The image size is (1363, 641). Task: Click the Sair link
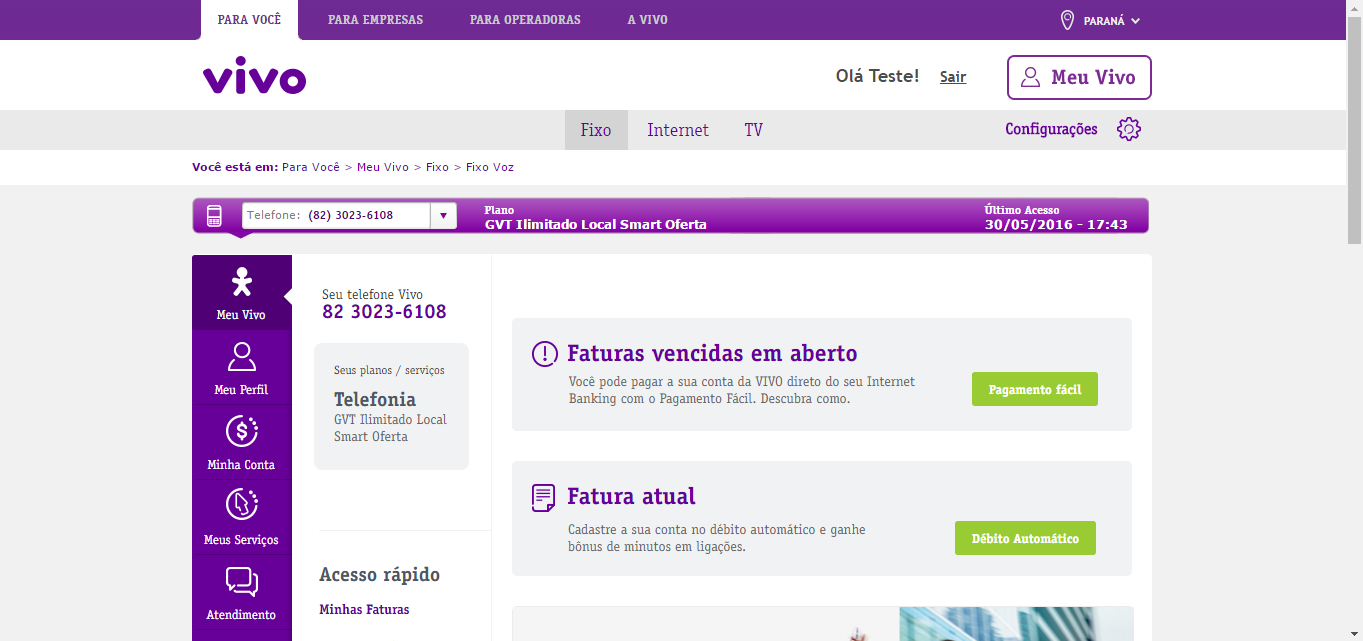(953, 77)
